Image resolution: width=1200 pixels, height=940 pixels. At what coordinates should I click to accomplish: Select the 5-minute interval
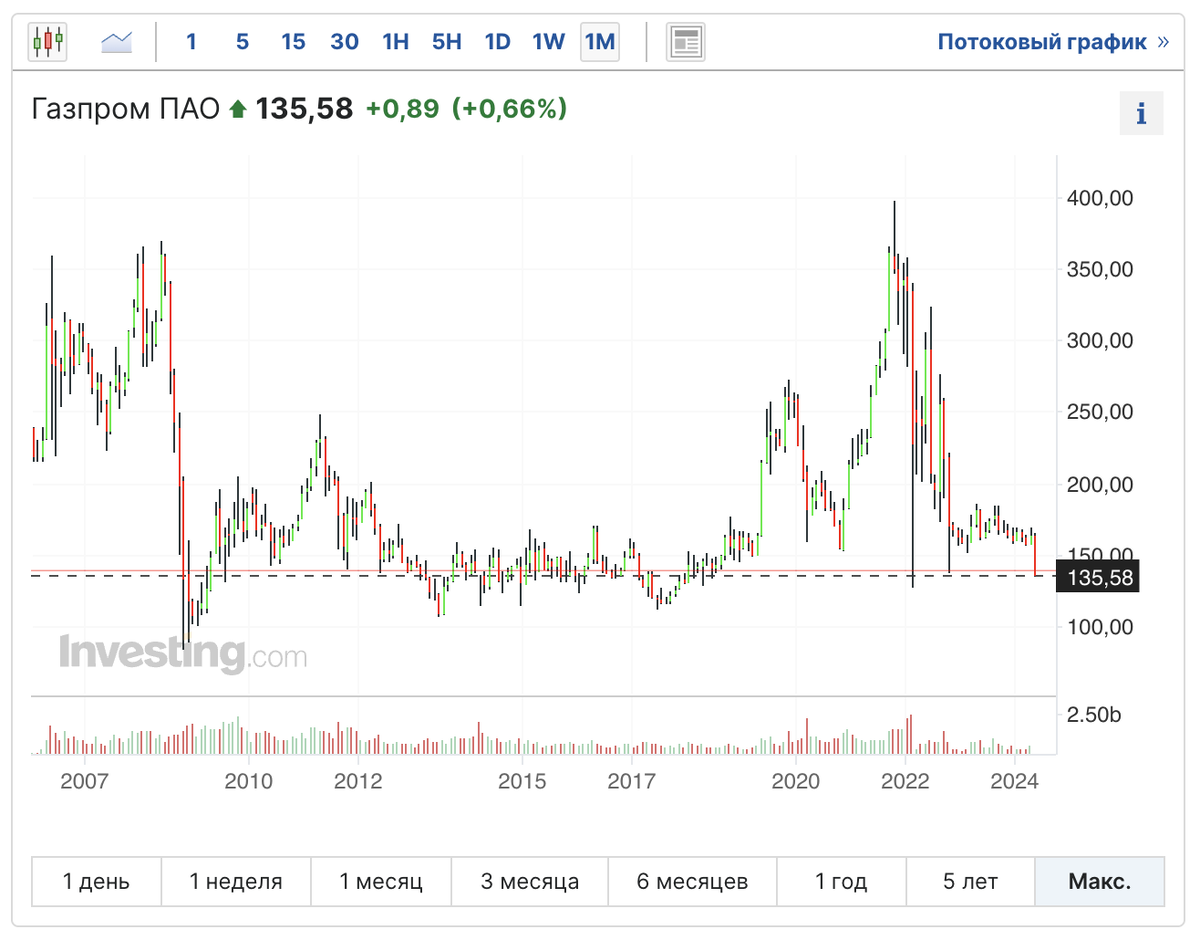coord(242,42)
